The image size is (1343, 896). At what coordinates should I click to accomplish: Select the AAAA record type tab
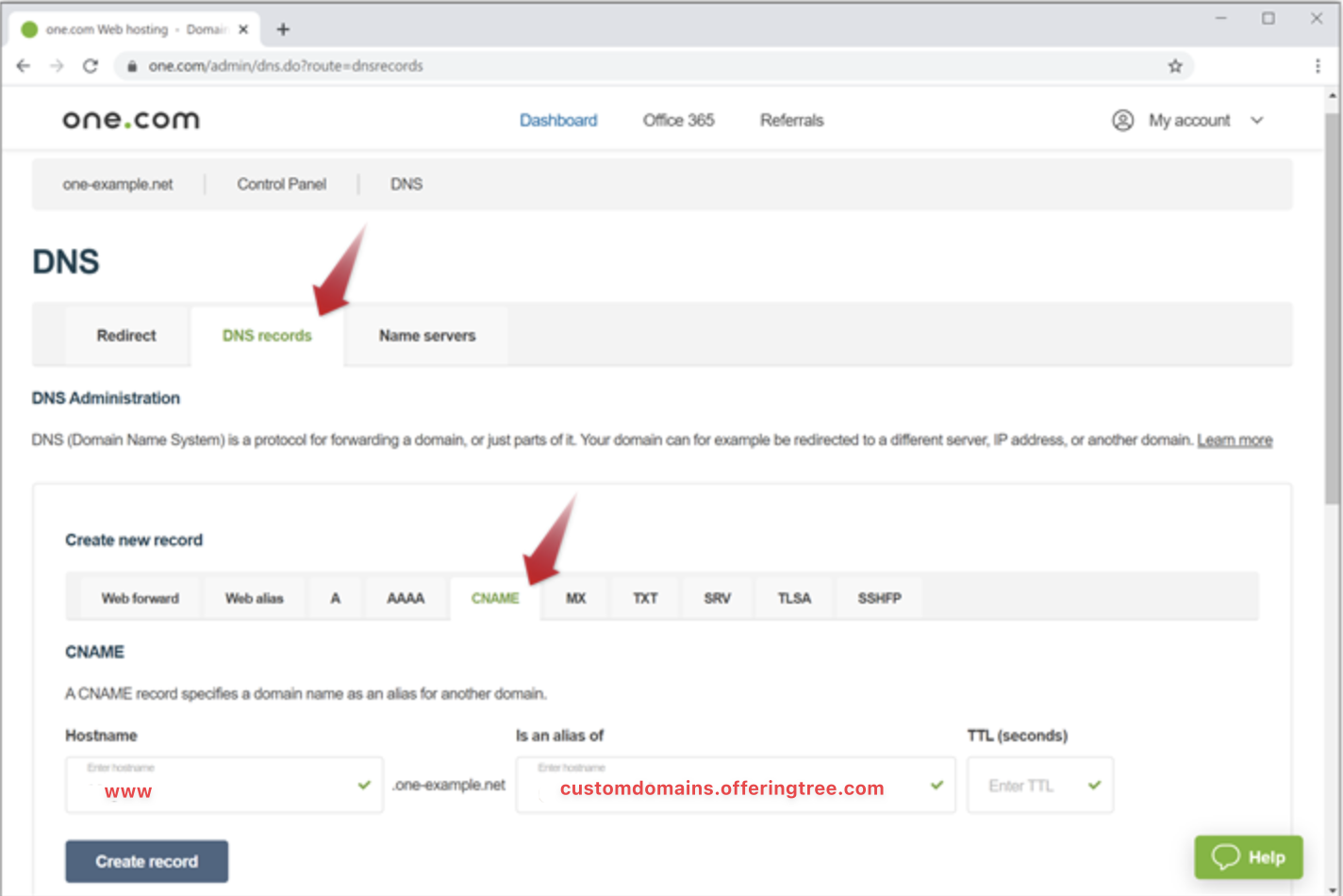point(406,598)
